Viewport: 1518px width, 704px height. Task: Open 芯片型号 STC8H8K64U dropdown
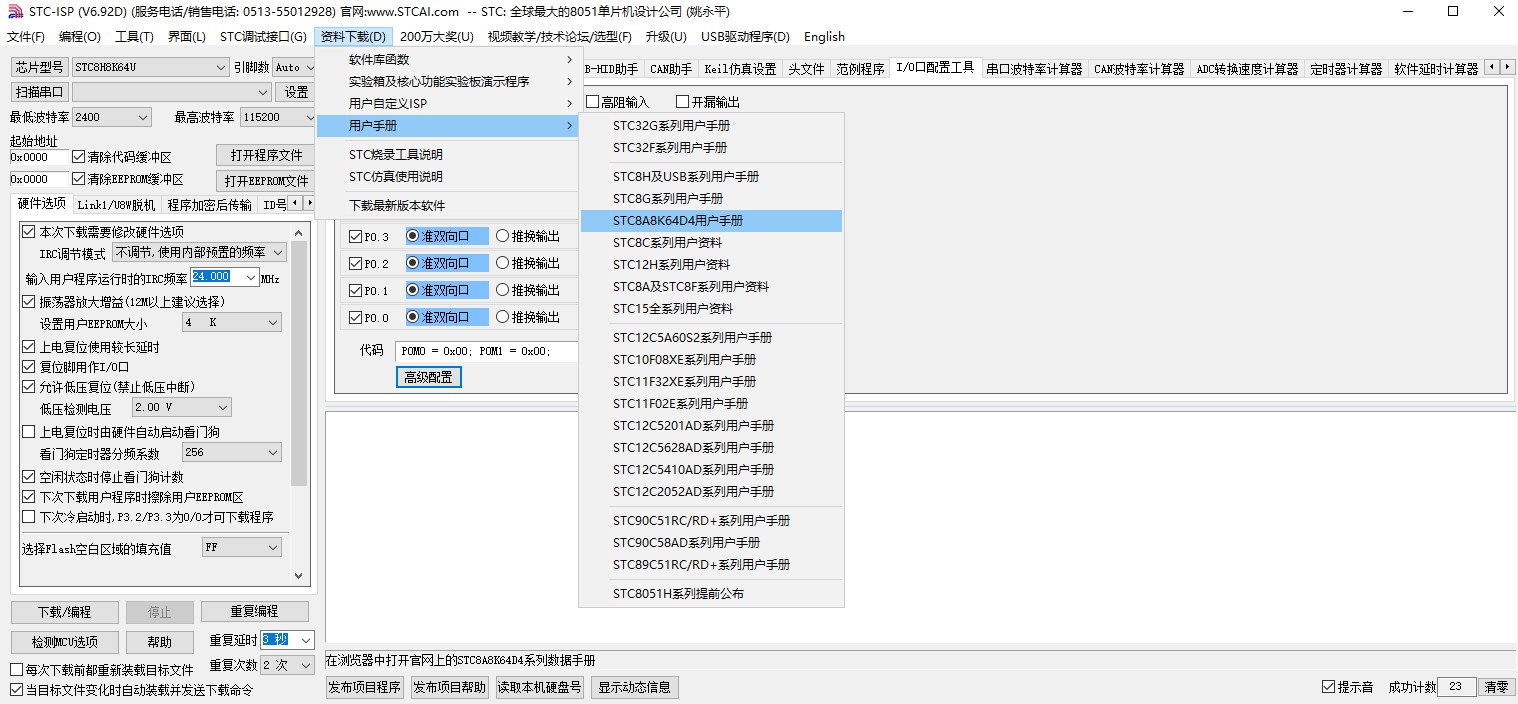click(150, 67)
